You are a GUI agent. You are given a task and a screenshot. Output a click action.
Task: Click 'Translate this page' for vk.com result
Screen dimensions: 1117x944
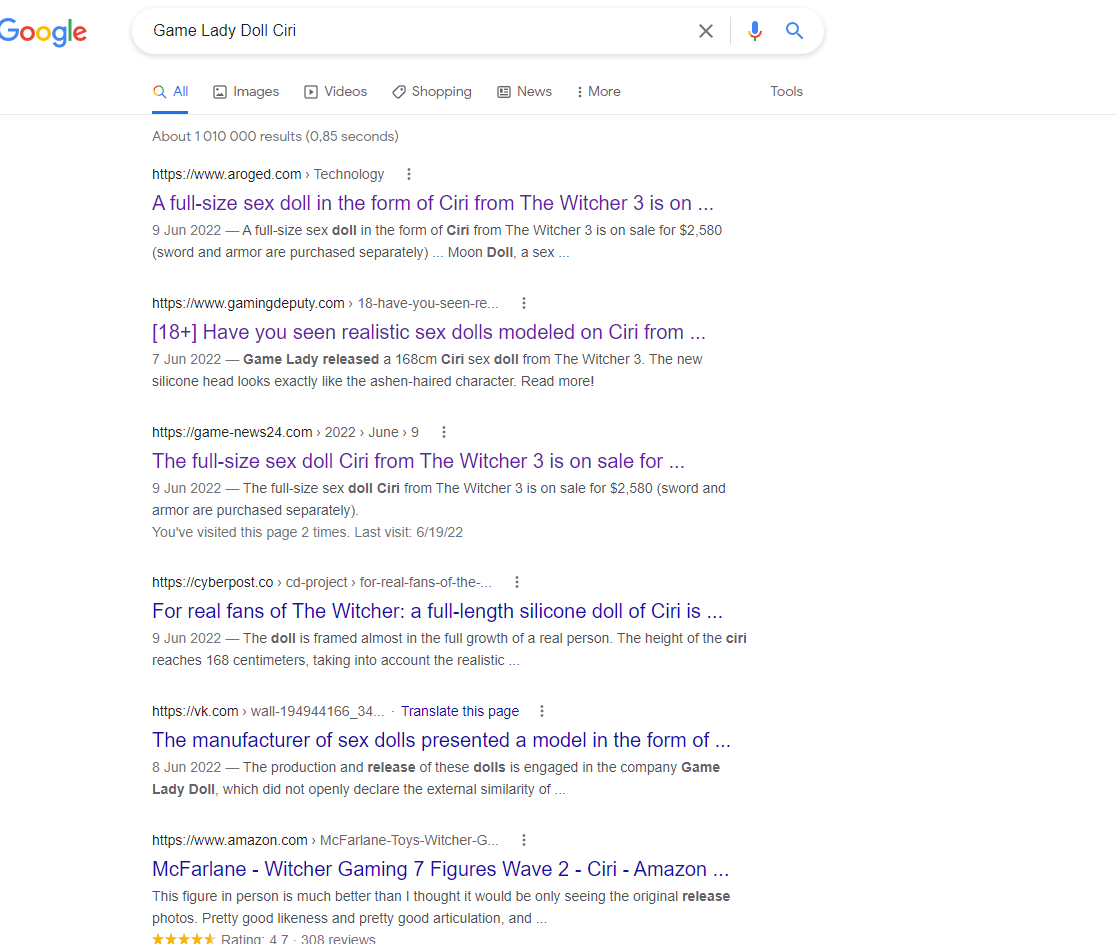459,712
